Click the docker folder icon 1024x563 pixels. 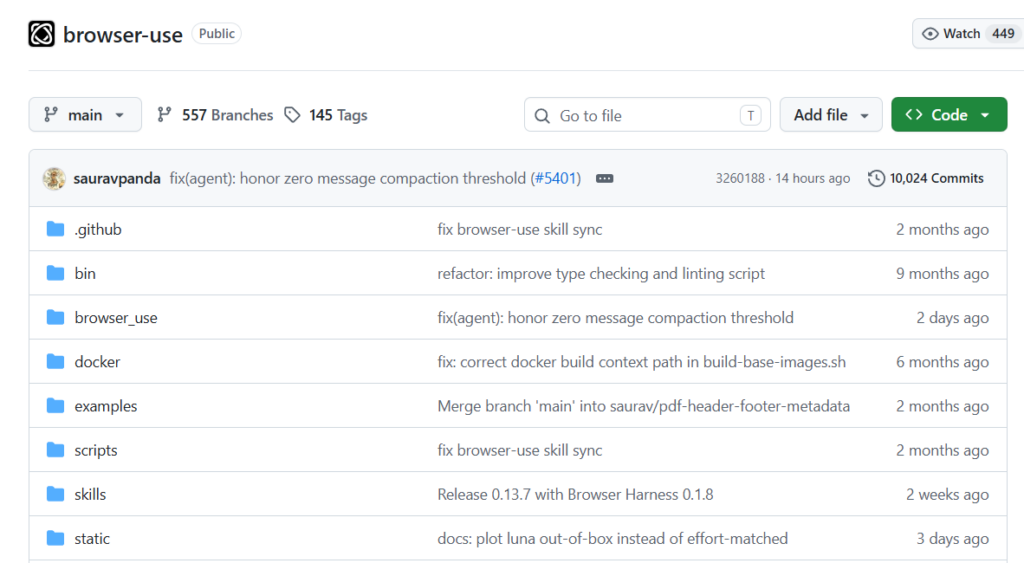tap(56, 362)
